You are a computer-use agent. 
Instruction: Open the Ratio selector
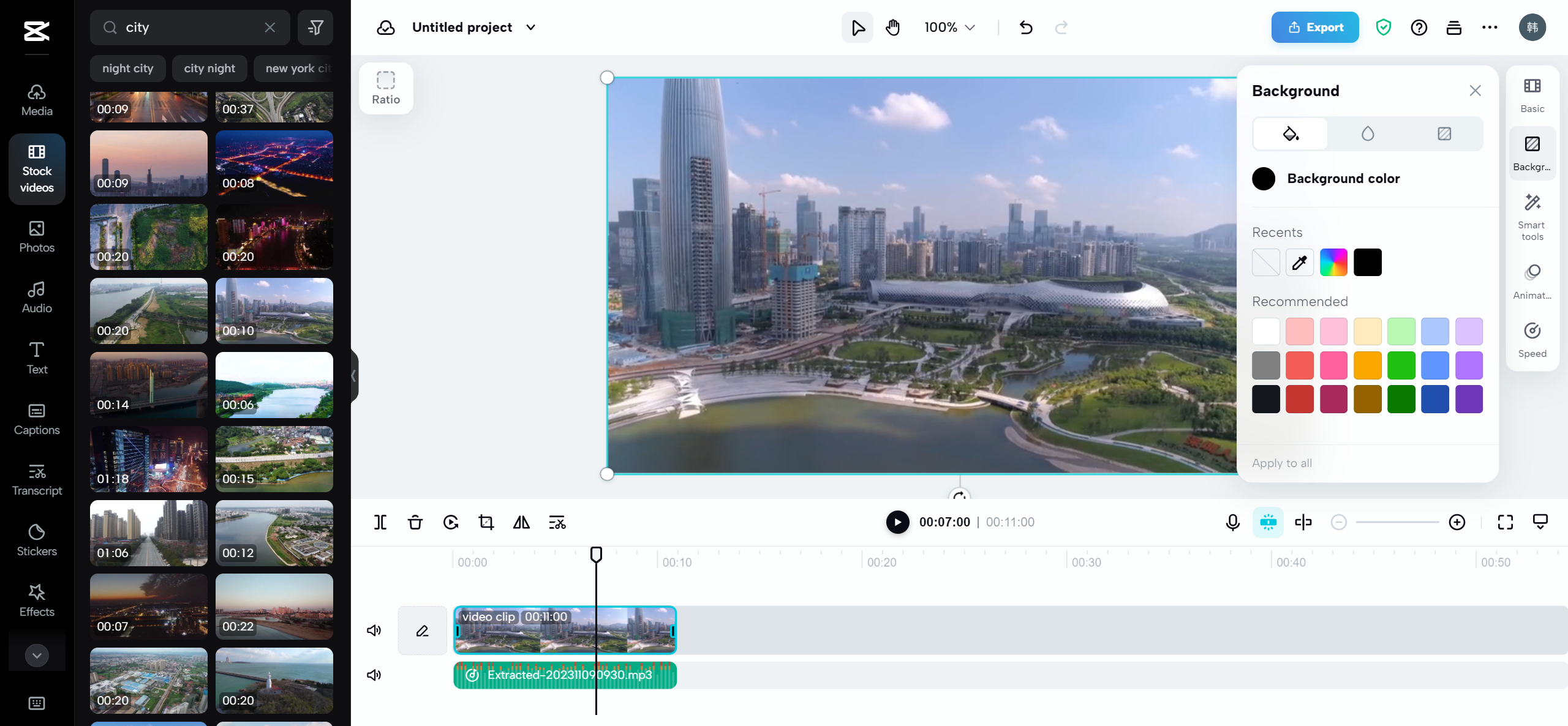386,88
